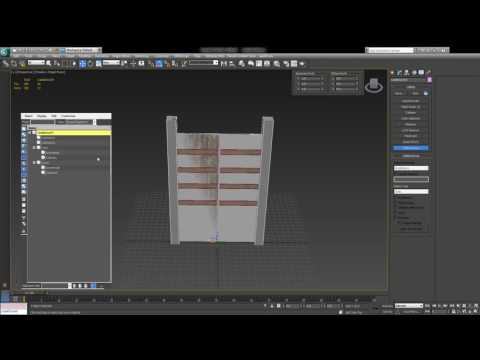Activate the Select and Move tool
The width and height of the screenshot is (480, 360).
tap(83, 63)
